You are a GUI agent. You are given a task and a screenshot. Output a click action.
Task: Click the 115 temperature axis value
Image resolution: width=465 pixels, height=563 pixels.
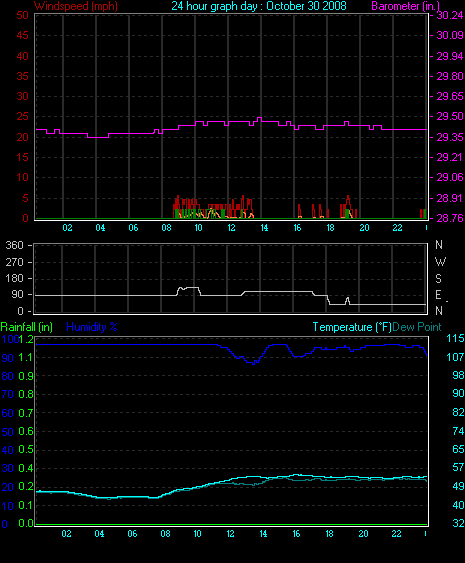click(455, 338)
